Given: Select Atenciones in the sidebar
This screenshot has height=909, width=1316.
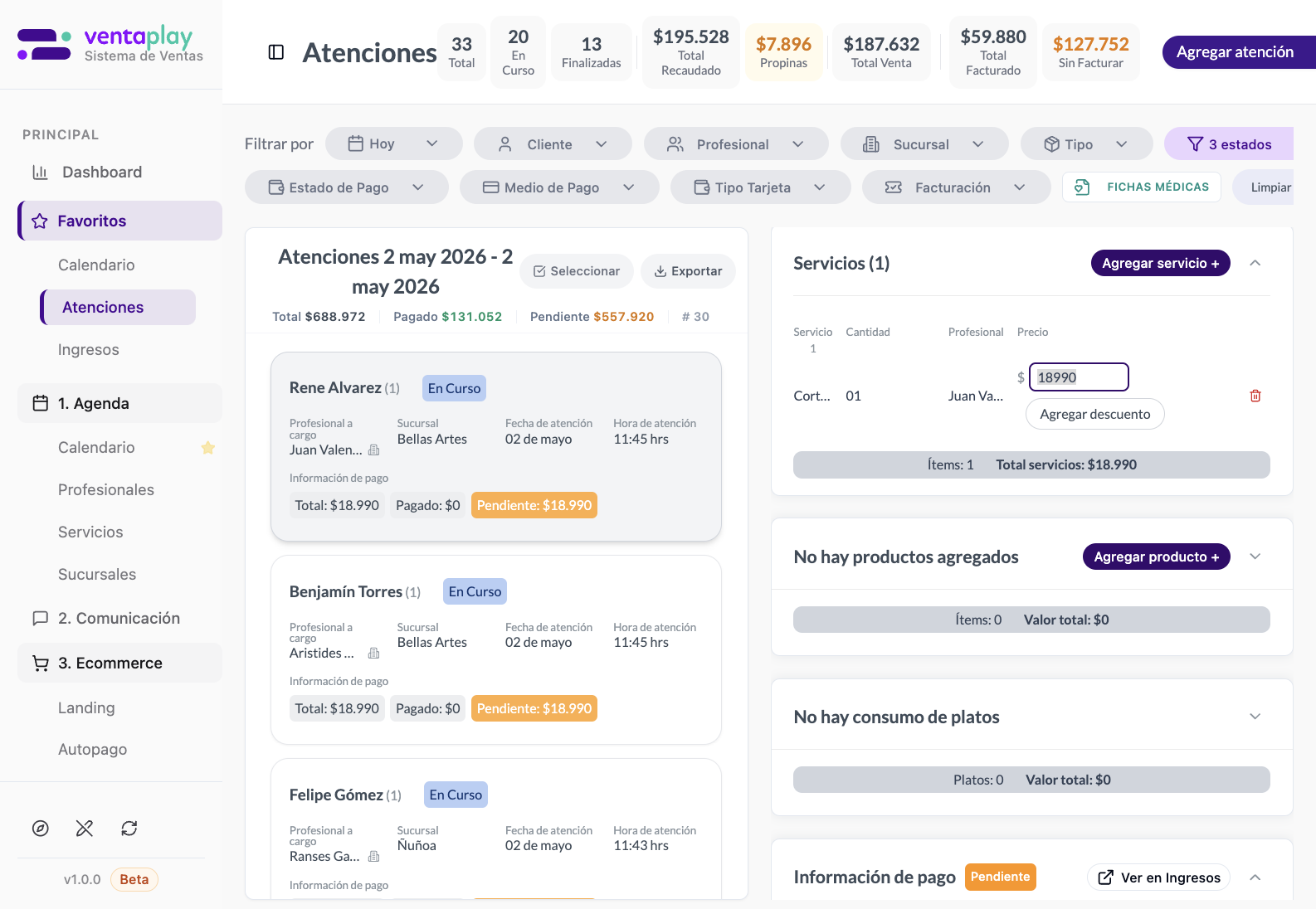Looking at the screenshot, I should (x=118, y=307).
